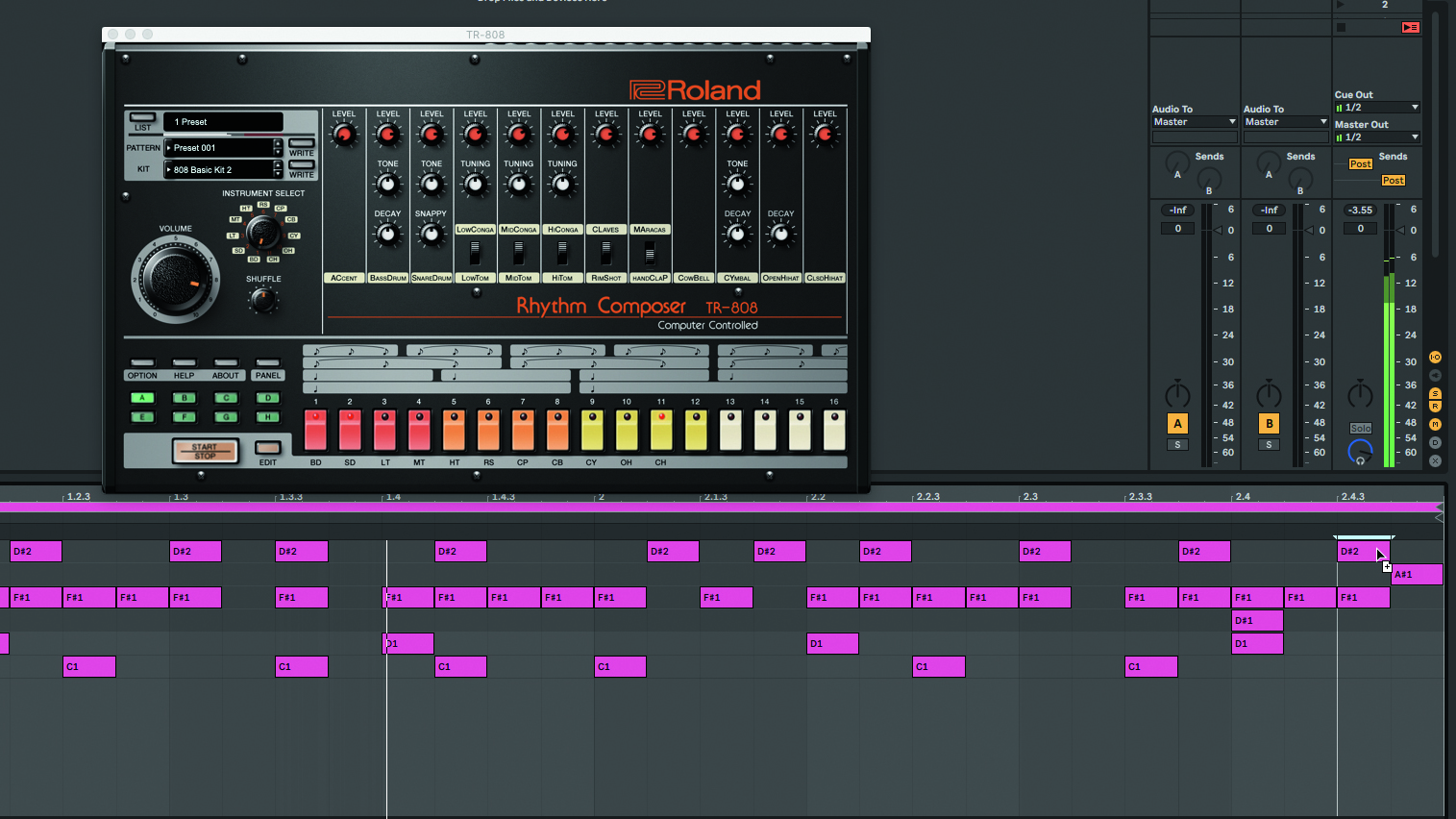The height and width of the screenshot is (819, 1456).
Task: Flip the Maracas/HandClap switch
Action: [x=650, y=253]
